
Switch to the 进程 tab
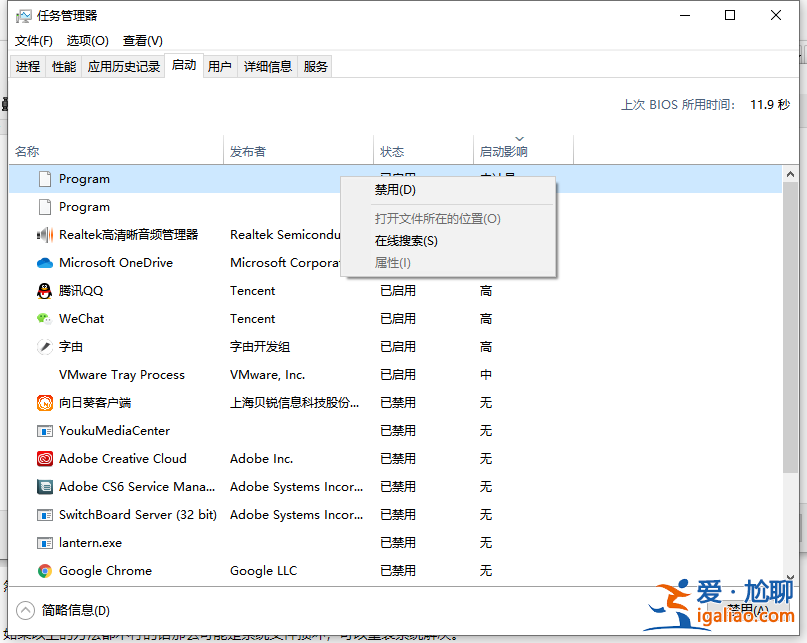click(27, 66)
